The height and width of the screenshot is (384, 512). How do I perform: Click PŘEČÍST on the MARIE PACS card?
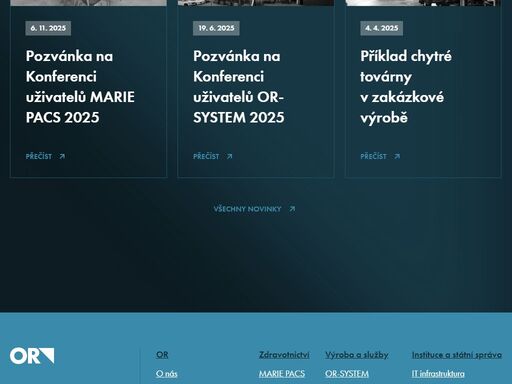click(x=39, y=156)
